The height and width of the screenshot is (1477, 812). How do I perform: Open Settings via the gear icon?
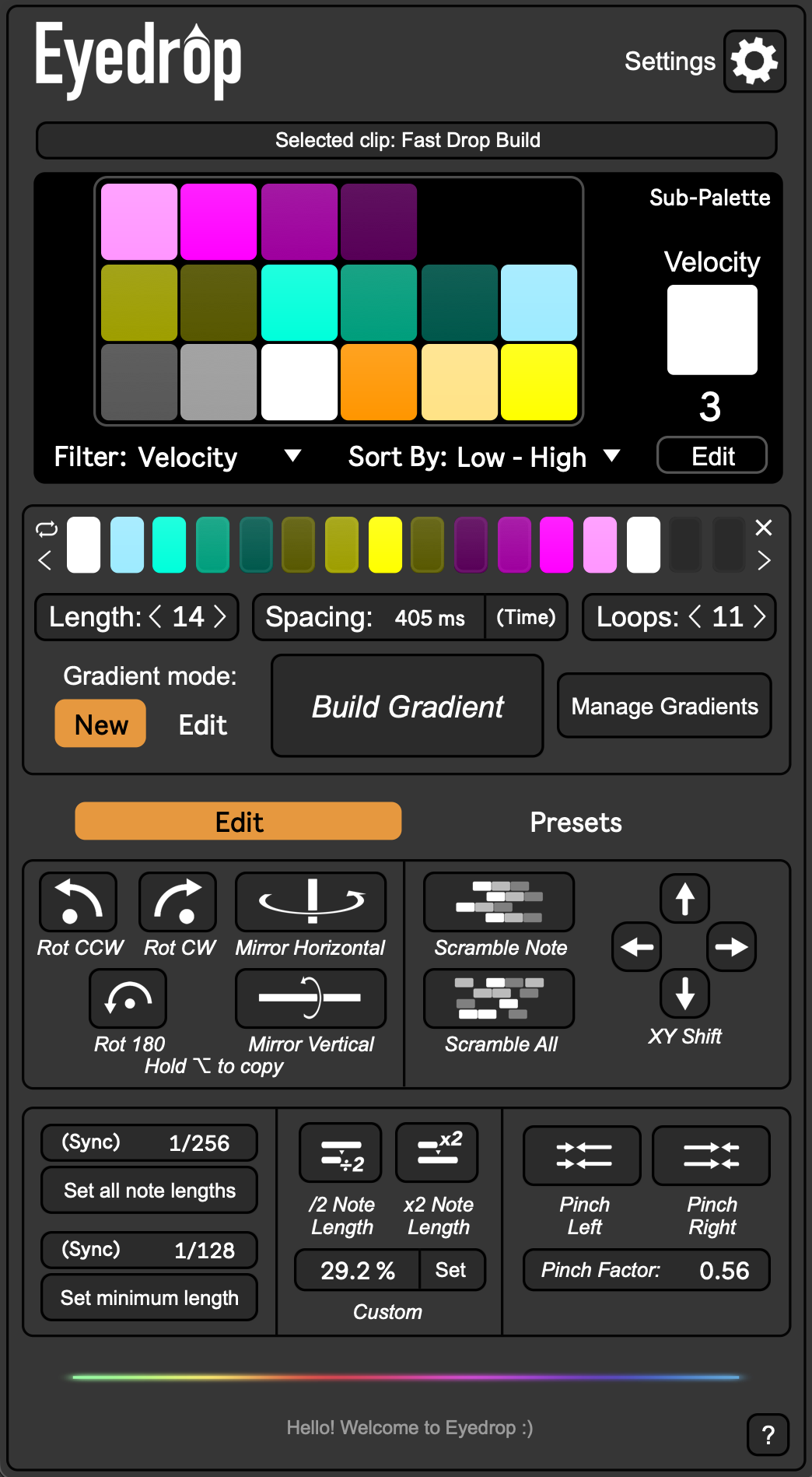click(754, 61)
